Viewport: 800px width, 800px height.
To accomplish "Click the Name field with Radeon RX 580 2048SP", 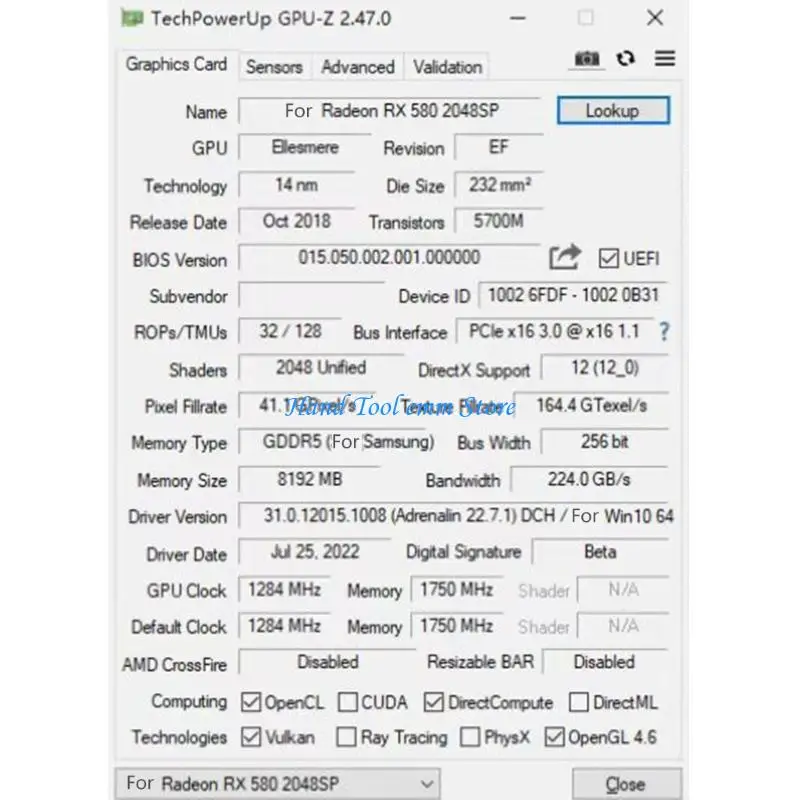I will (390, 111).
